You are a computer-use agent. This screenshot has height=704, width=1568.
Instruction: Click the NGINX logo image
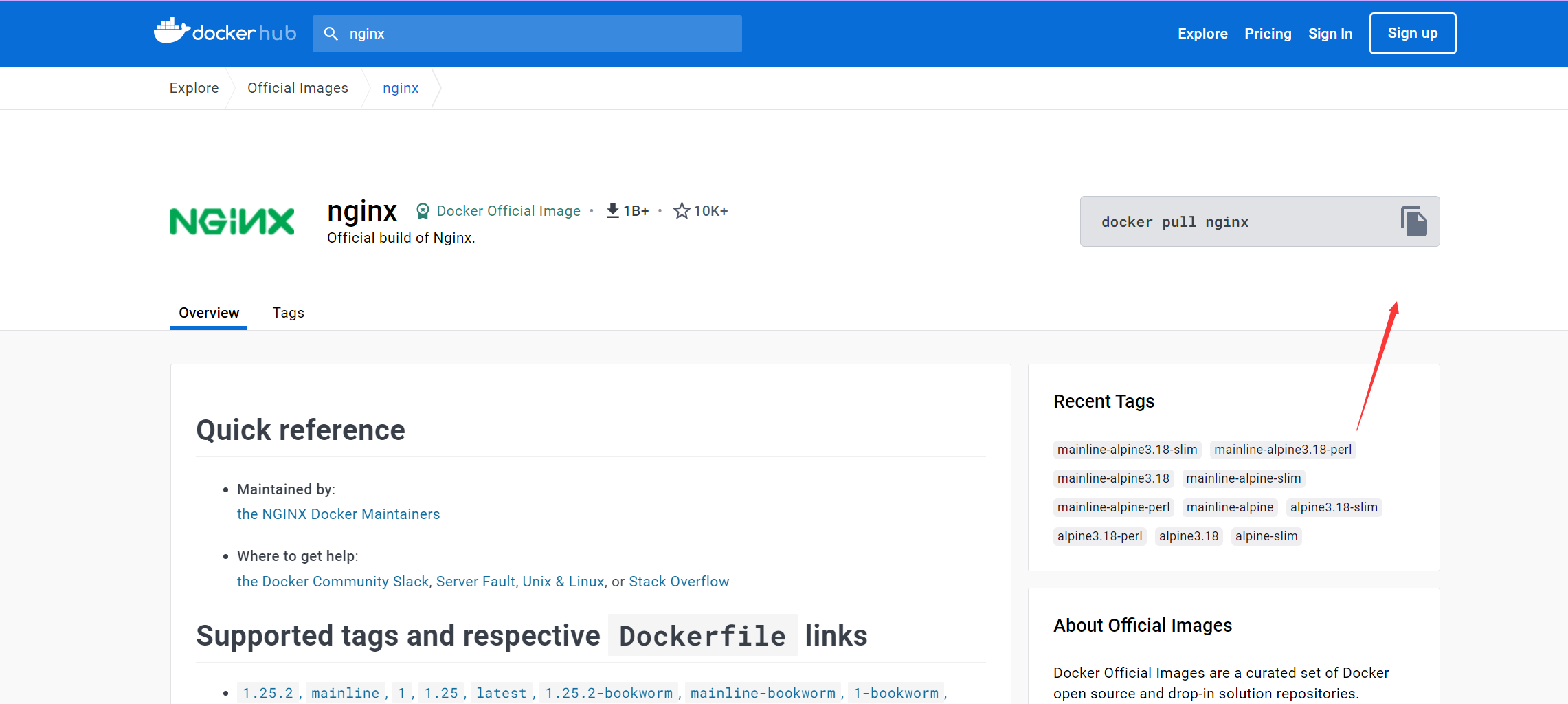(232, 221)
